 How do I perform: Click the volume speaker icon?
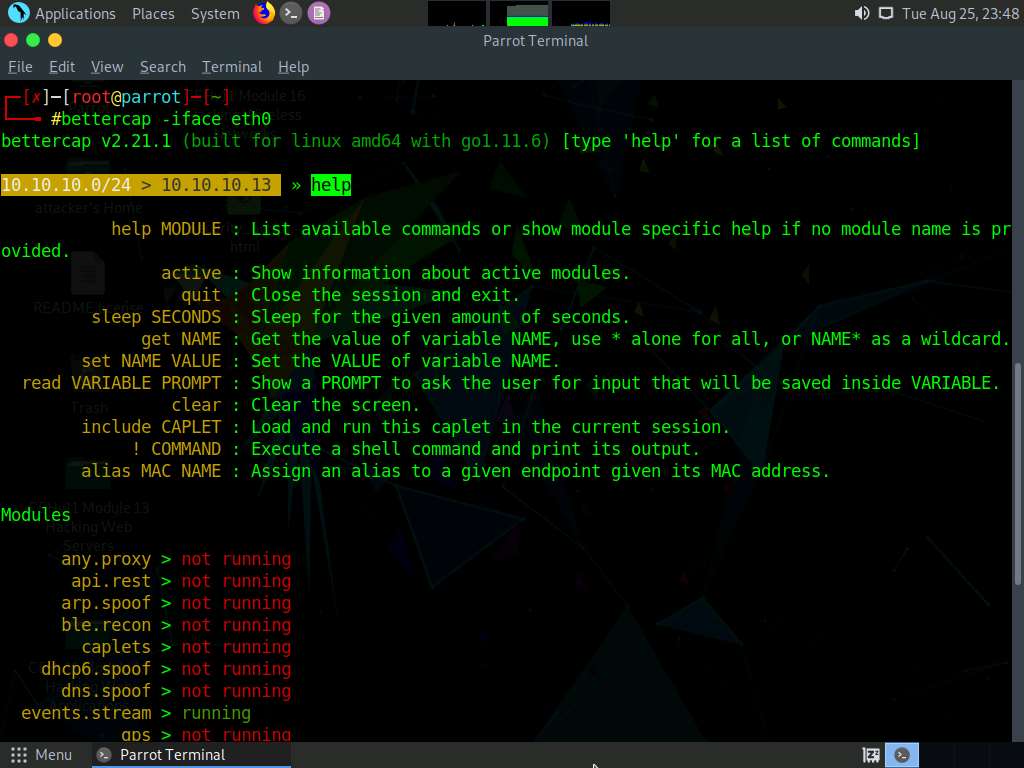[861, 13]
